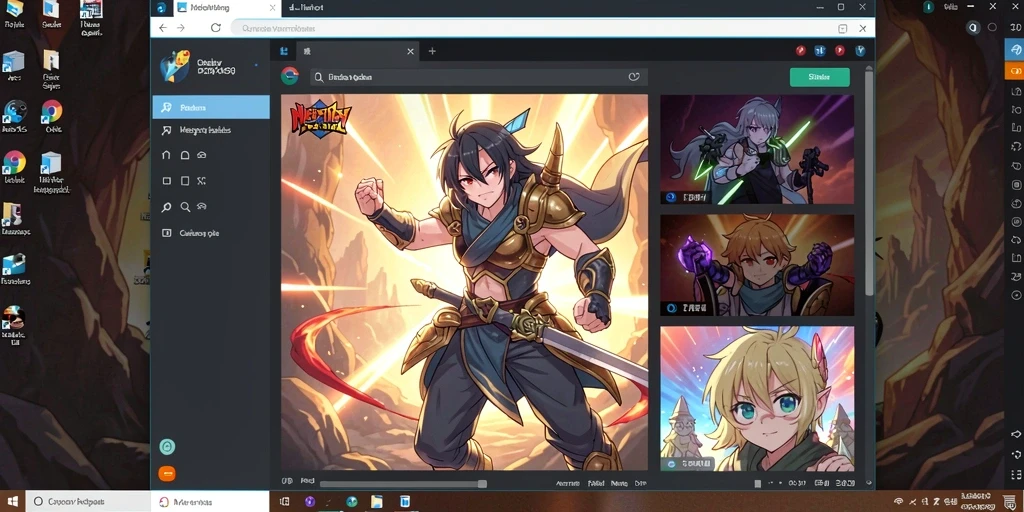This screenshot has width=1024, height=512.
Task: Click the orange circle icon in sidebar bottom
Action: 167,473
